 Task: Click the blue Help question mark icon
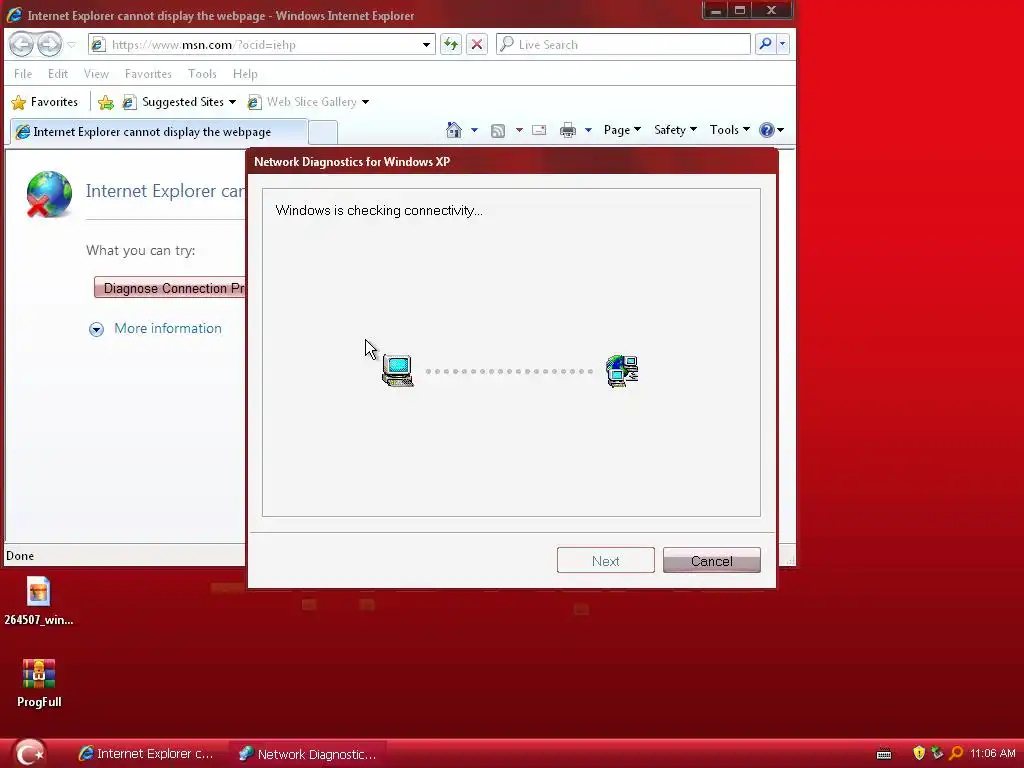[x=767, y=130]
